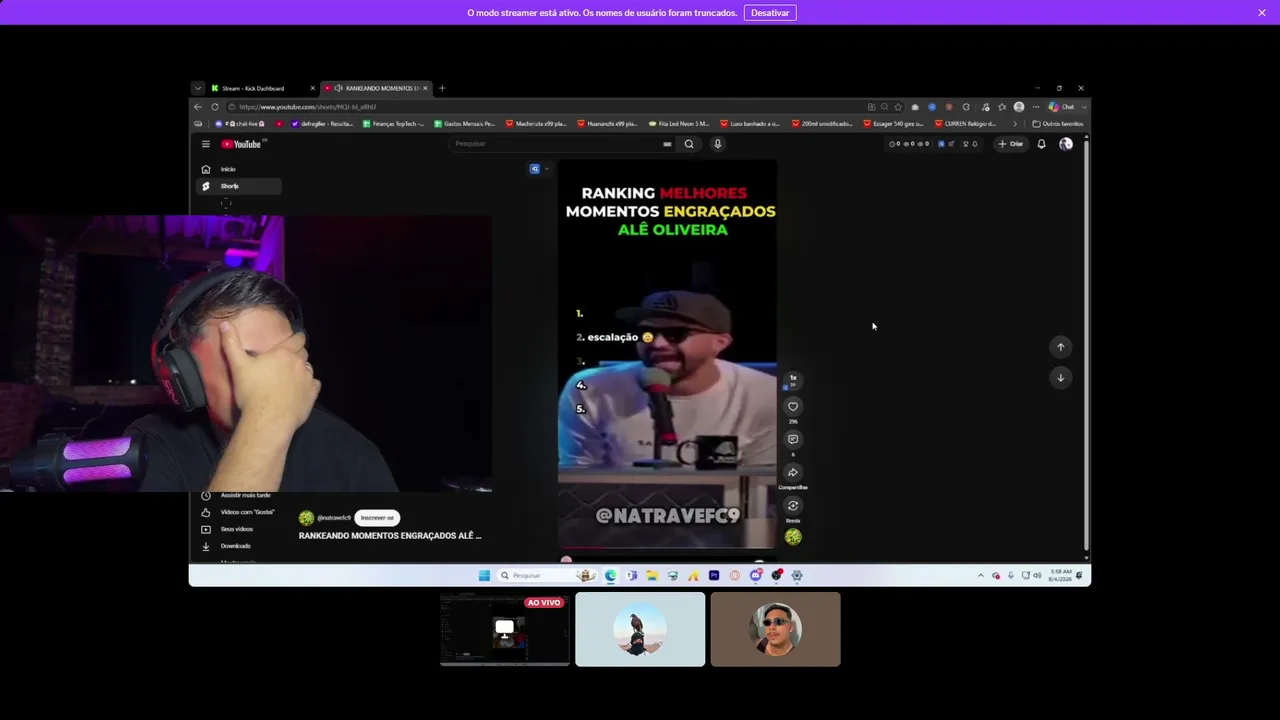The width and height of the screenshot is (1280, 720).
Task: Go to the previous Short
Action: [x=1061, y=347]
